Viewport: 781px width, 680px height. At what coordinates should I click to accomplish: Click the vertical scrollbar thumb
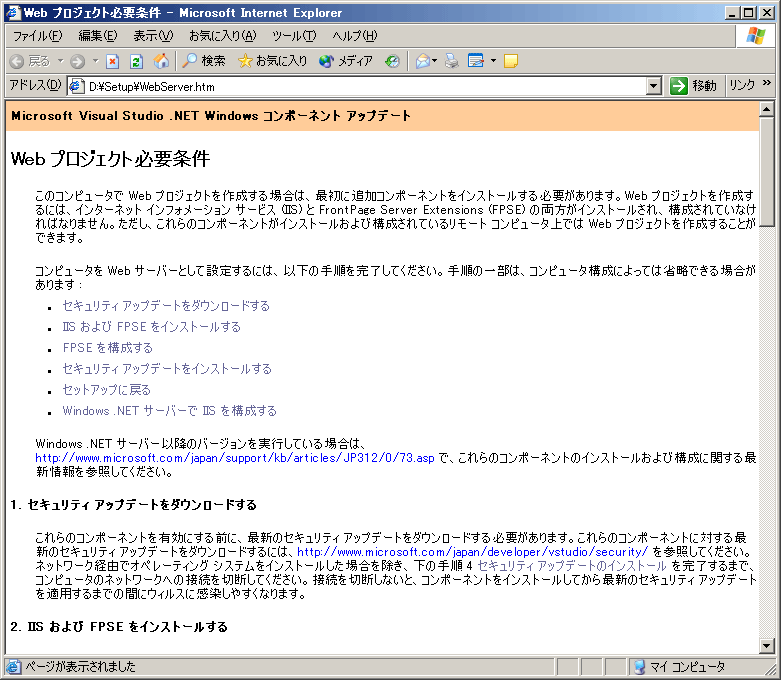pos(767,172)
